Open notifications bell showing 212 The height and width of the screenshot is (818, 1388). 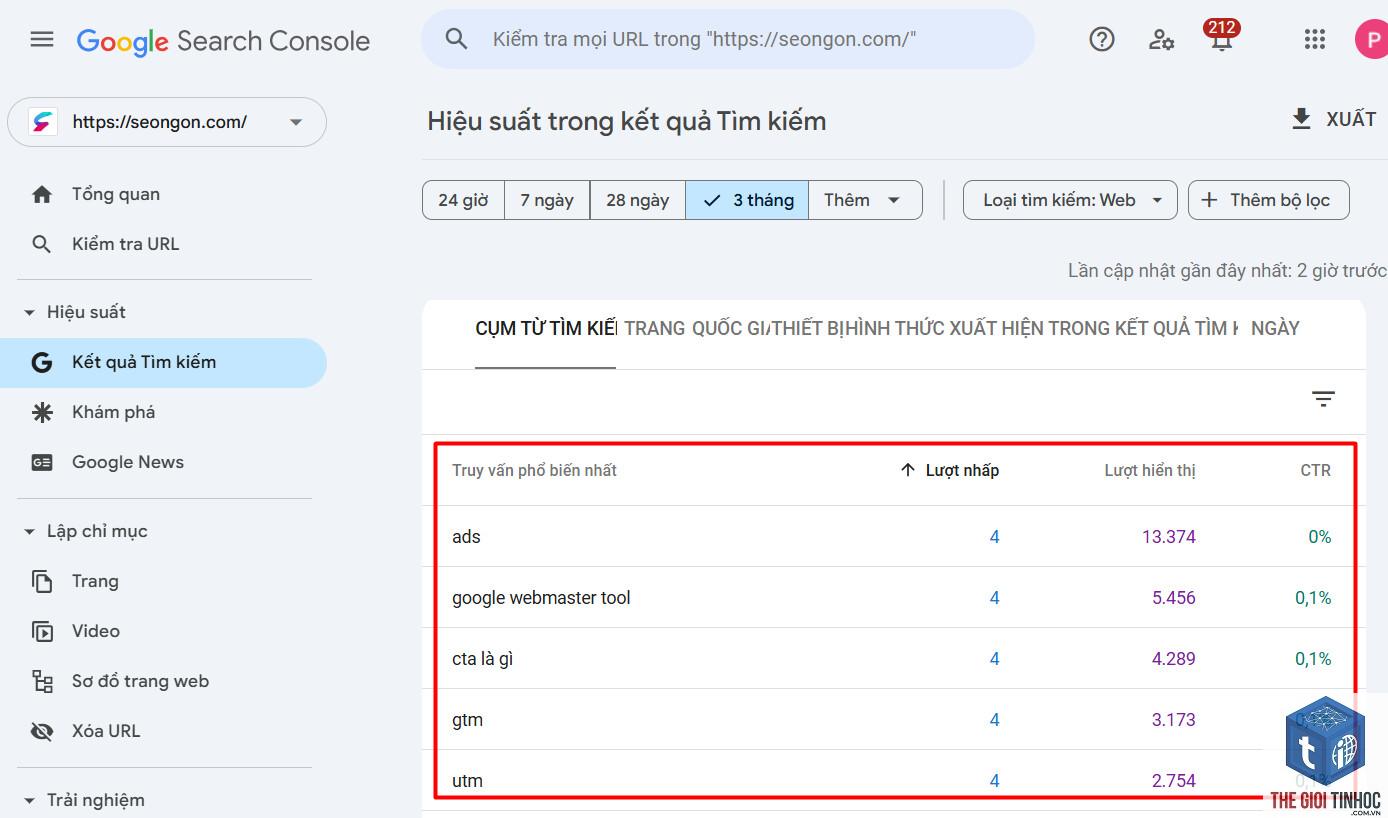[x=1221, y=38]
